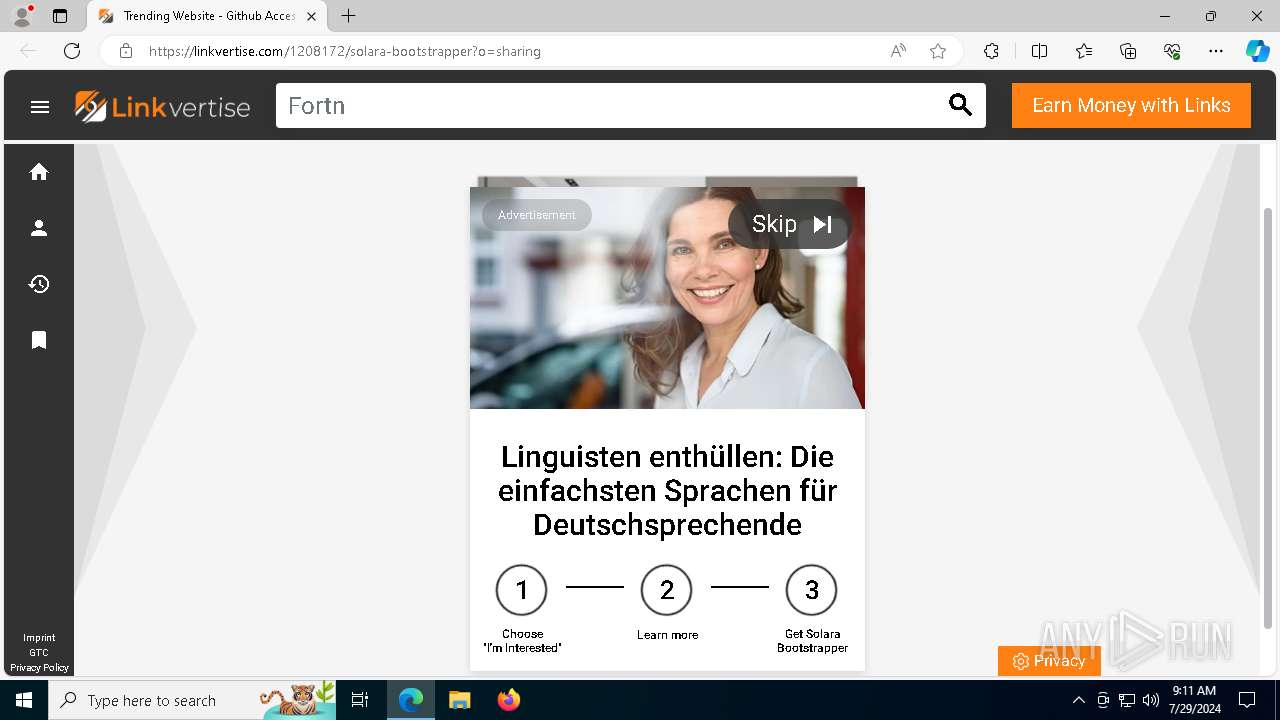Open the bookmarks sidebar icon
The image size is (1280, 720).
[x=39, y=340]
